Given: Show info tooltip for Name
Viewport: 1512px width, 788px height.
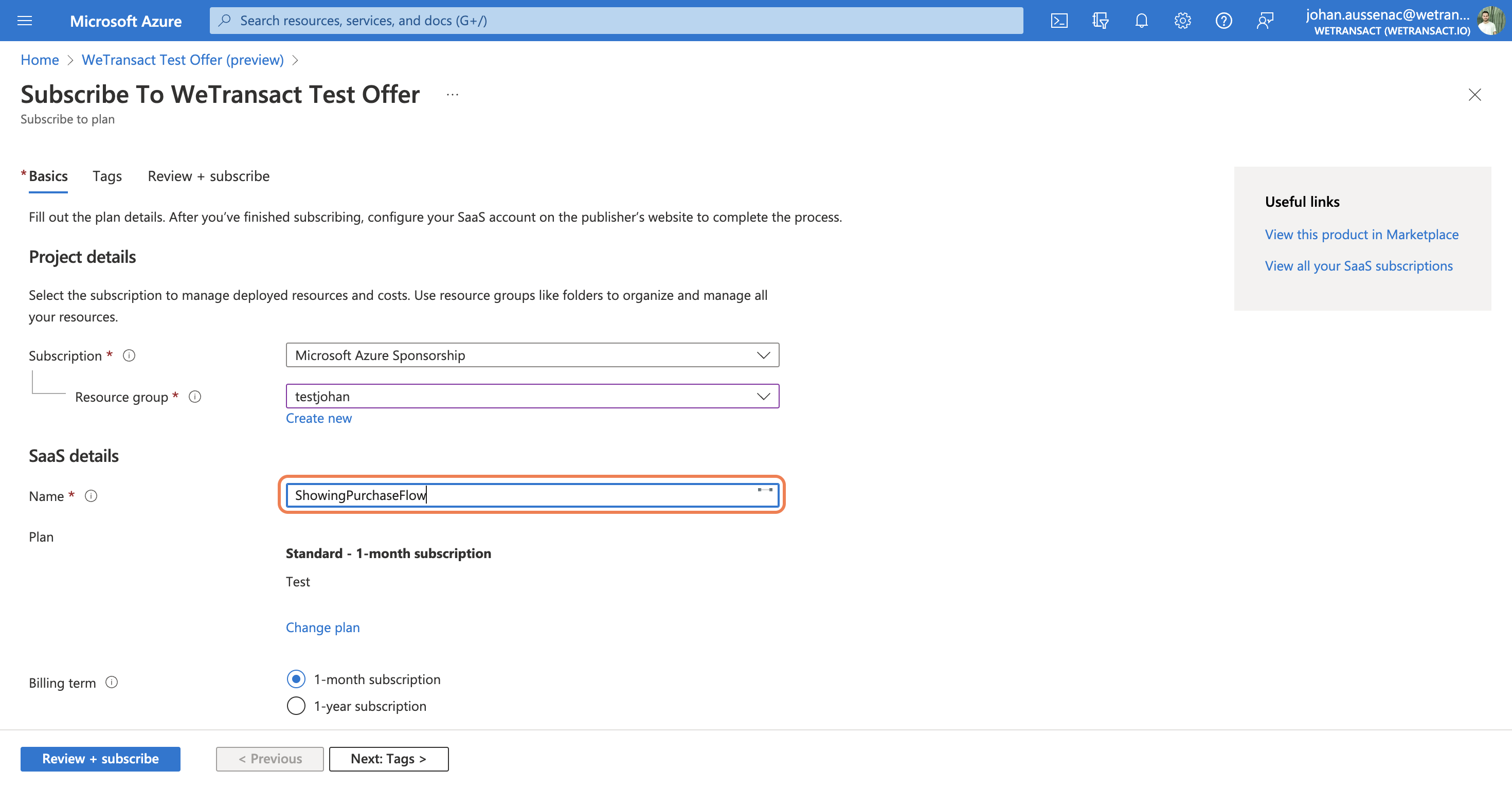Looking at the screenshot, I should point(91,495).
